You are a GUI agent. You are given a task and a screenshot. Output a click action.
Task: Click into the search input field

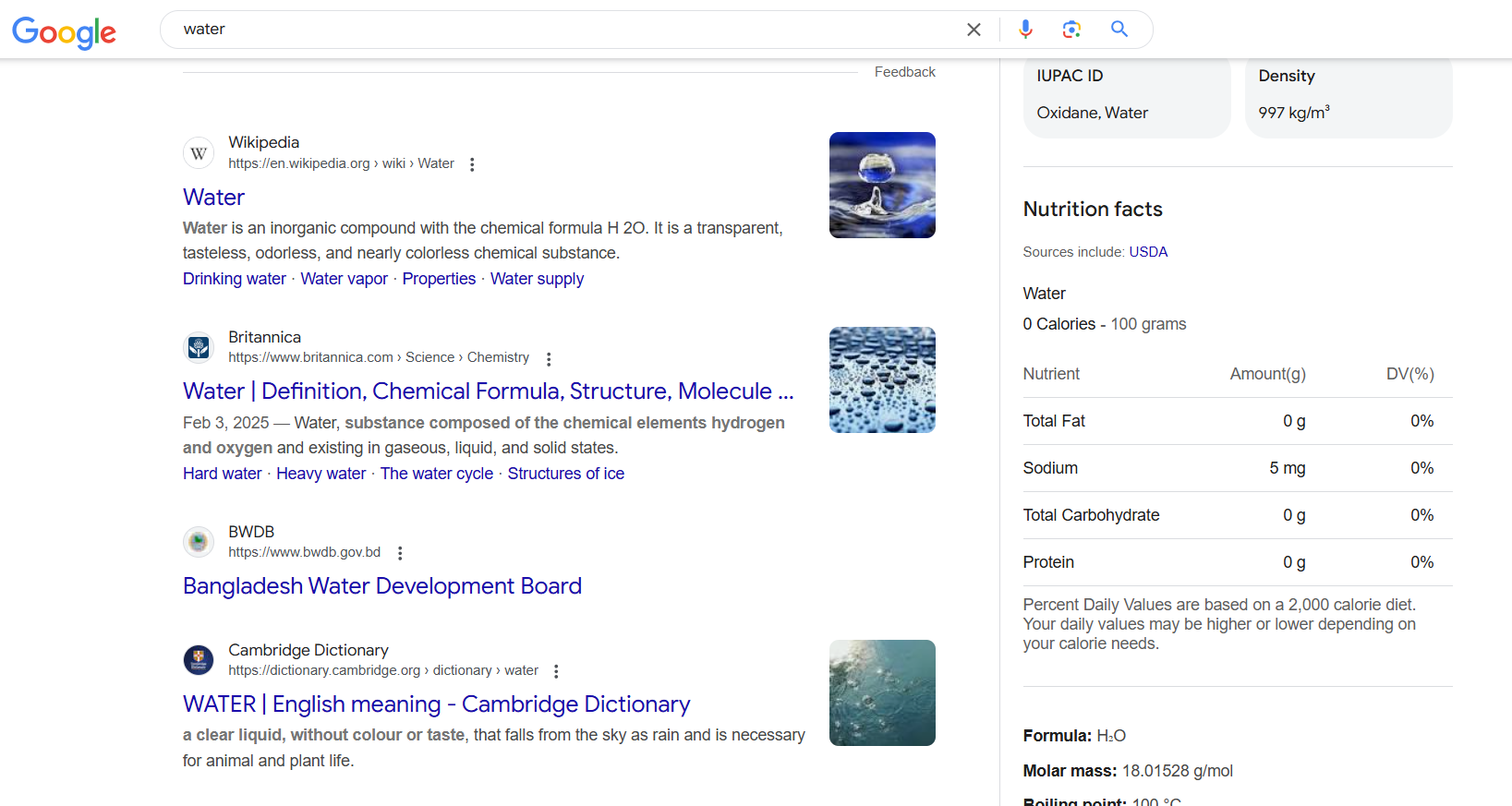point(554,30)
